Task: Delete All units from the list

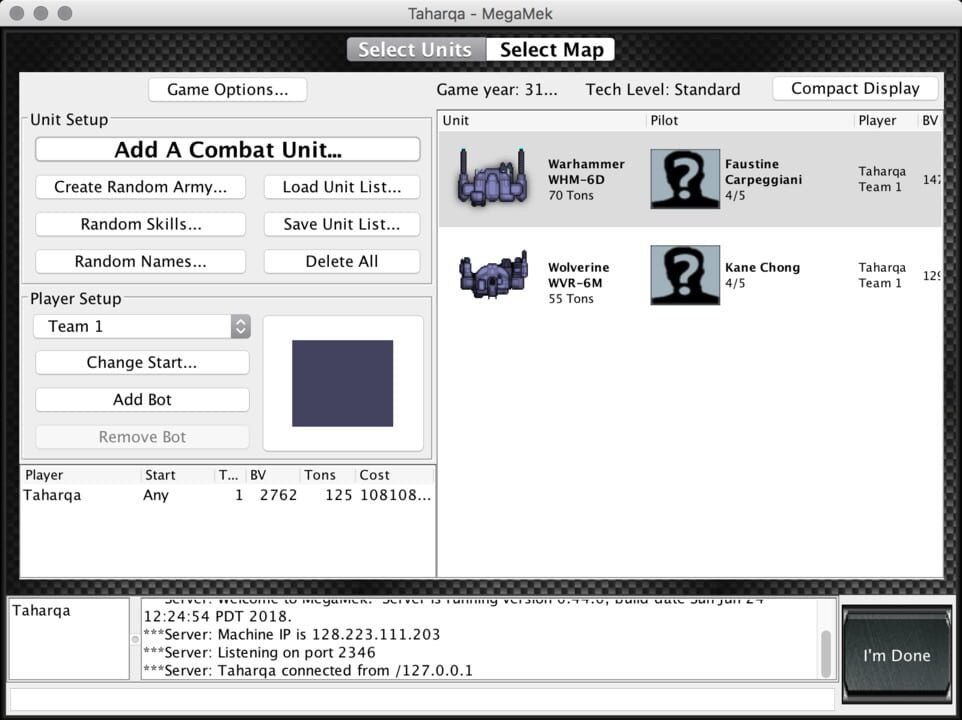Action: 341,261
